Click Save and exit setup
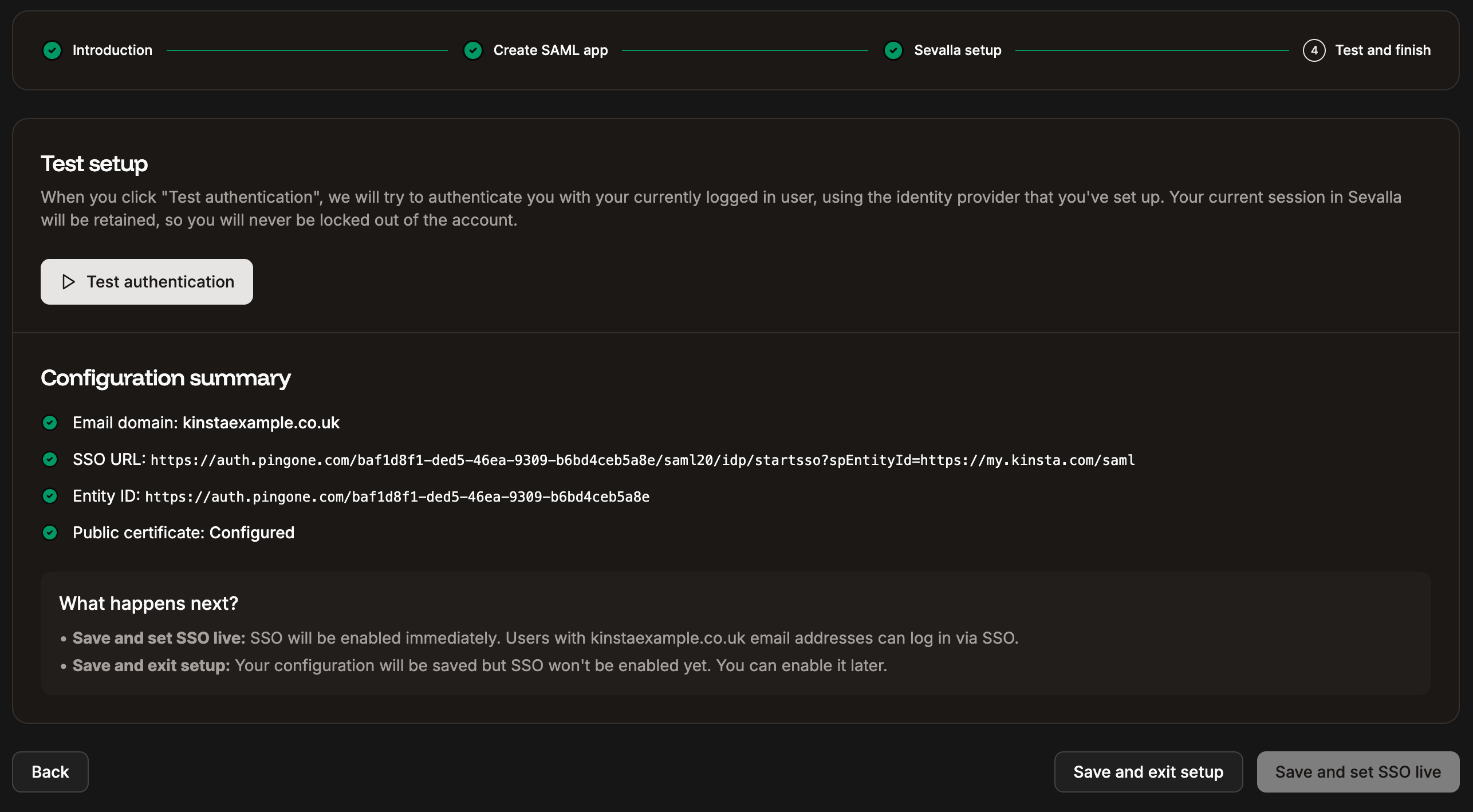Viewport: 1473px width, 812px height. [1148, 771]
